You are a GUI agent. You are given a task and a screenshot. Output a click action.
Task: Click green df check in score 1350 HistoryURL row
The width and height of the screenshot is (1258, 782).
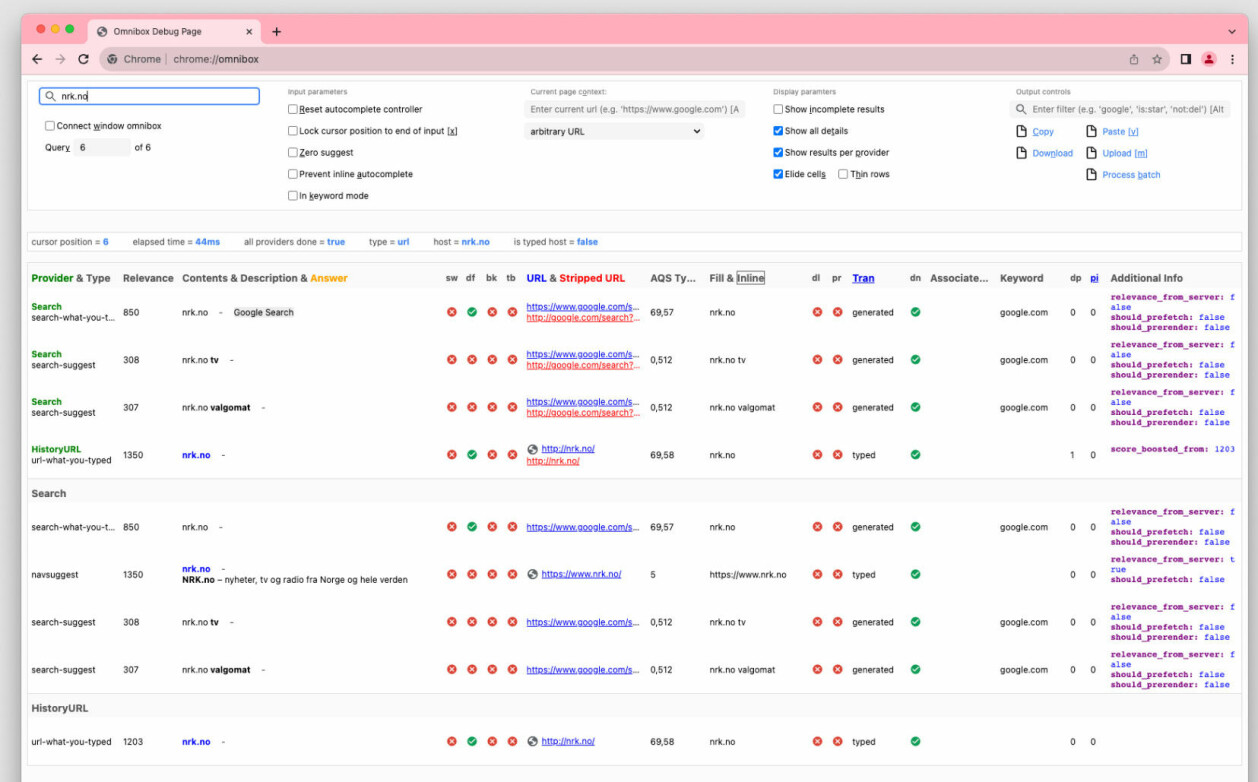click(472, 455)
